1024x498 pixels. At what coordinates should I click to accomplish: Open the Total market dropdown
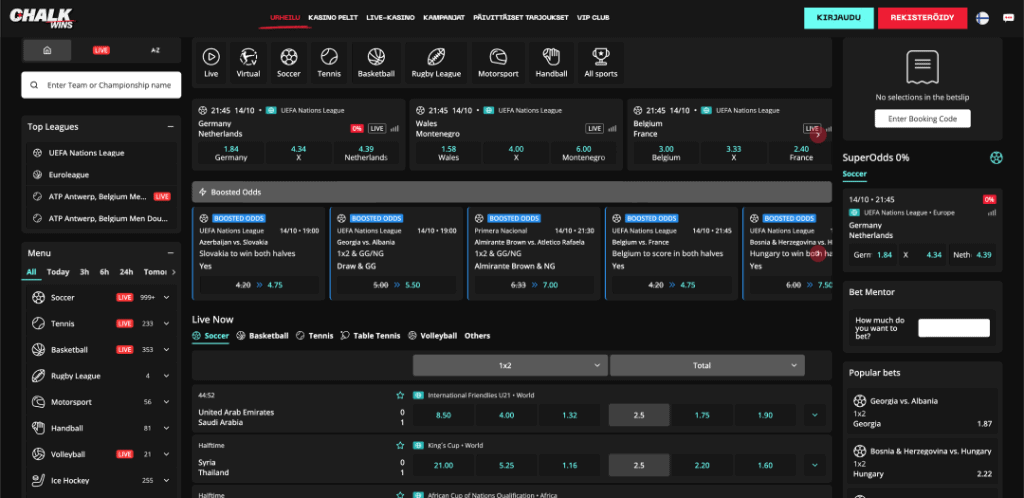point(707,366)
